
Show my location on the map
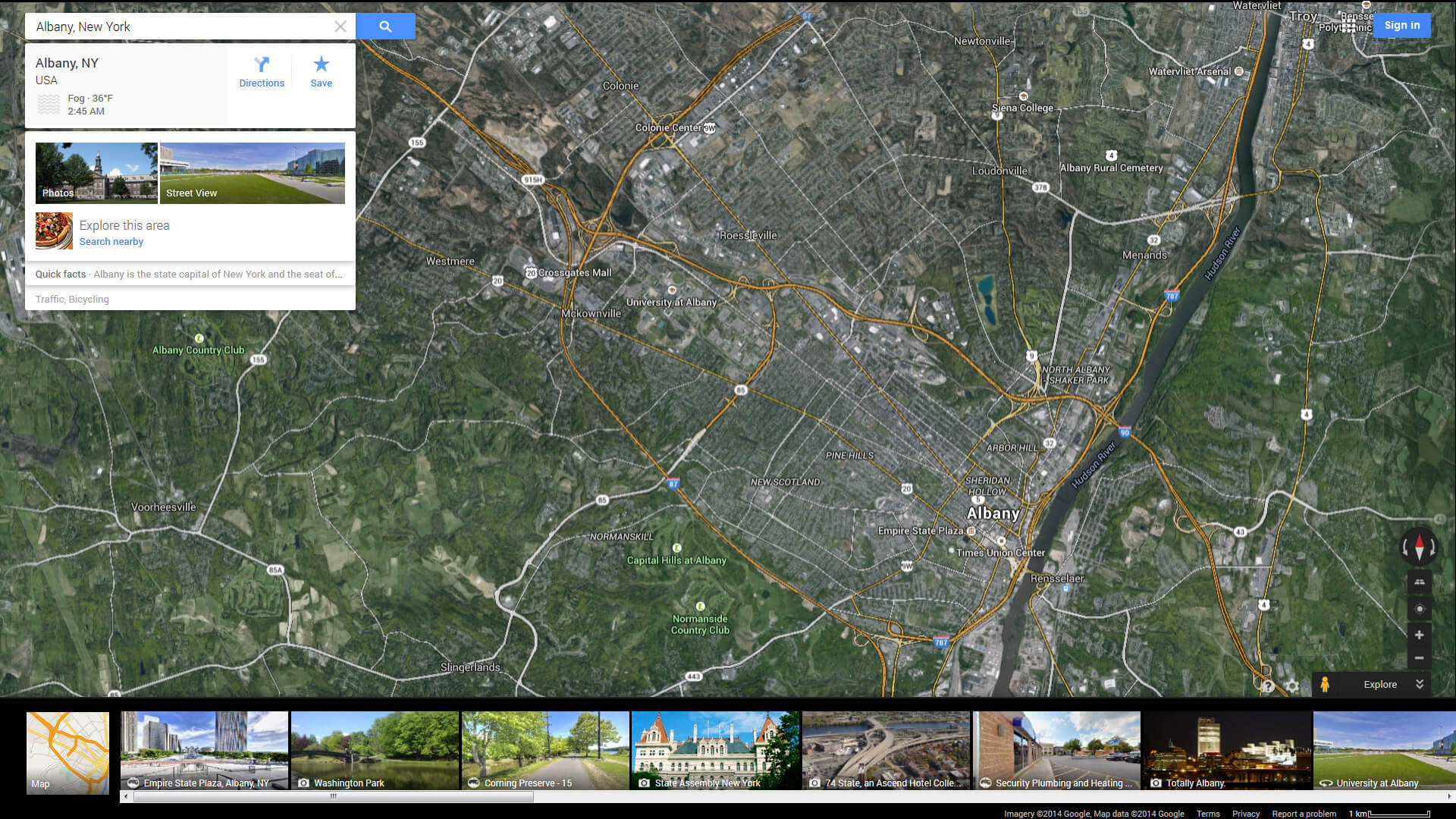pos(1419,609)
